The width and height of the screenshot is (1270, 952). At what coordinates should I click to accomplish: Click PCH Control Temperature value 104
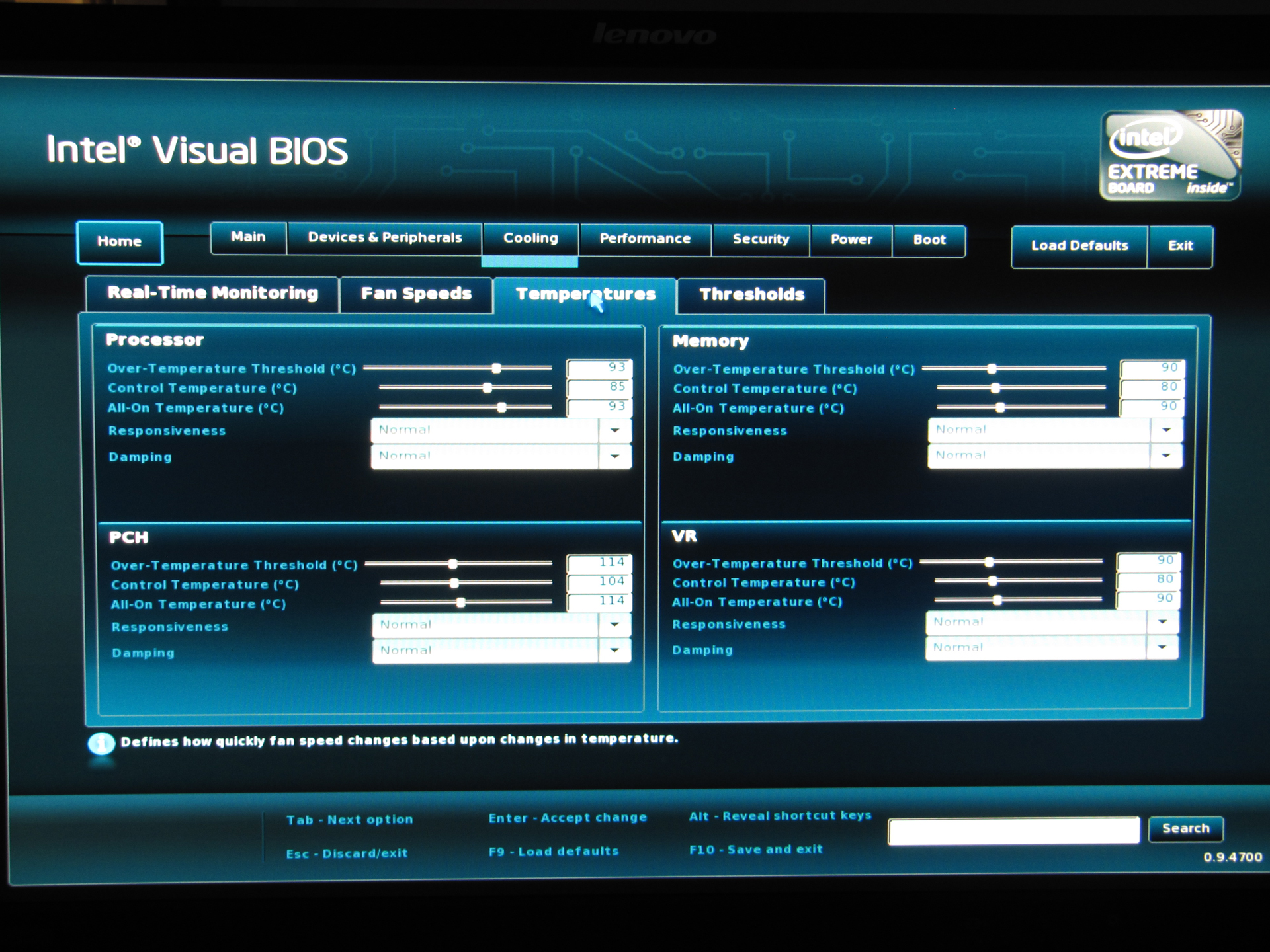[x=599, y=582]
